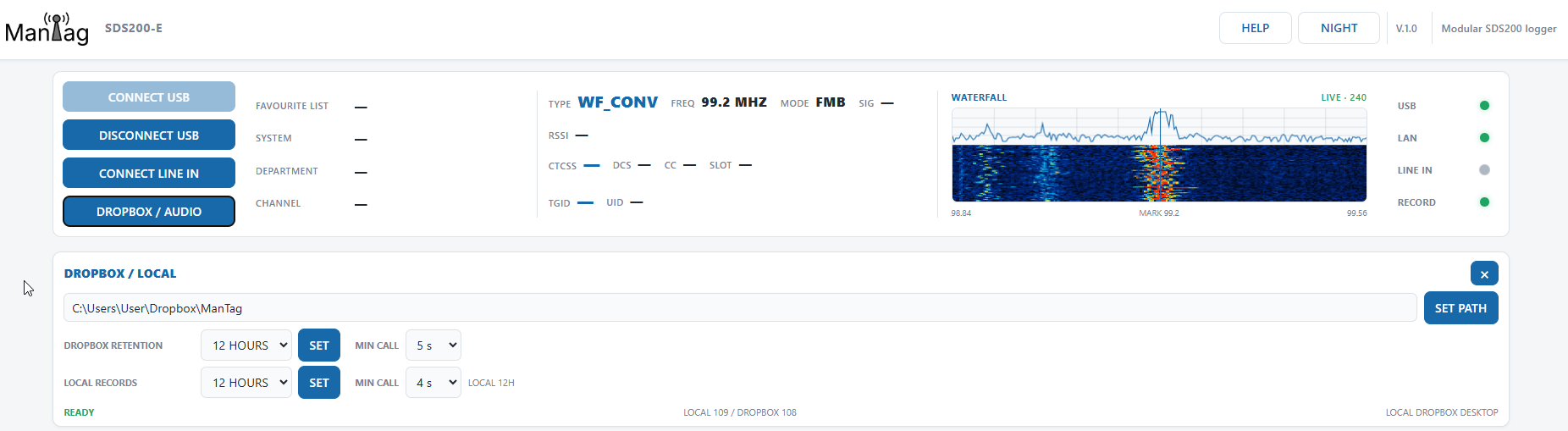Click the CTCSS label

click(x=562, y=166)
